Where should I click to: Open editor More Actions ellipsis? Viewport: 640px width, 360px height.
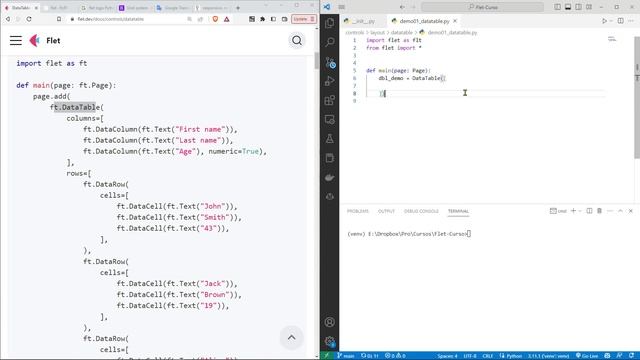[x=631, y=21]
